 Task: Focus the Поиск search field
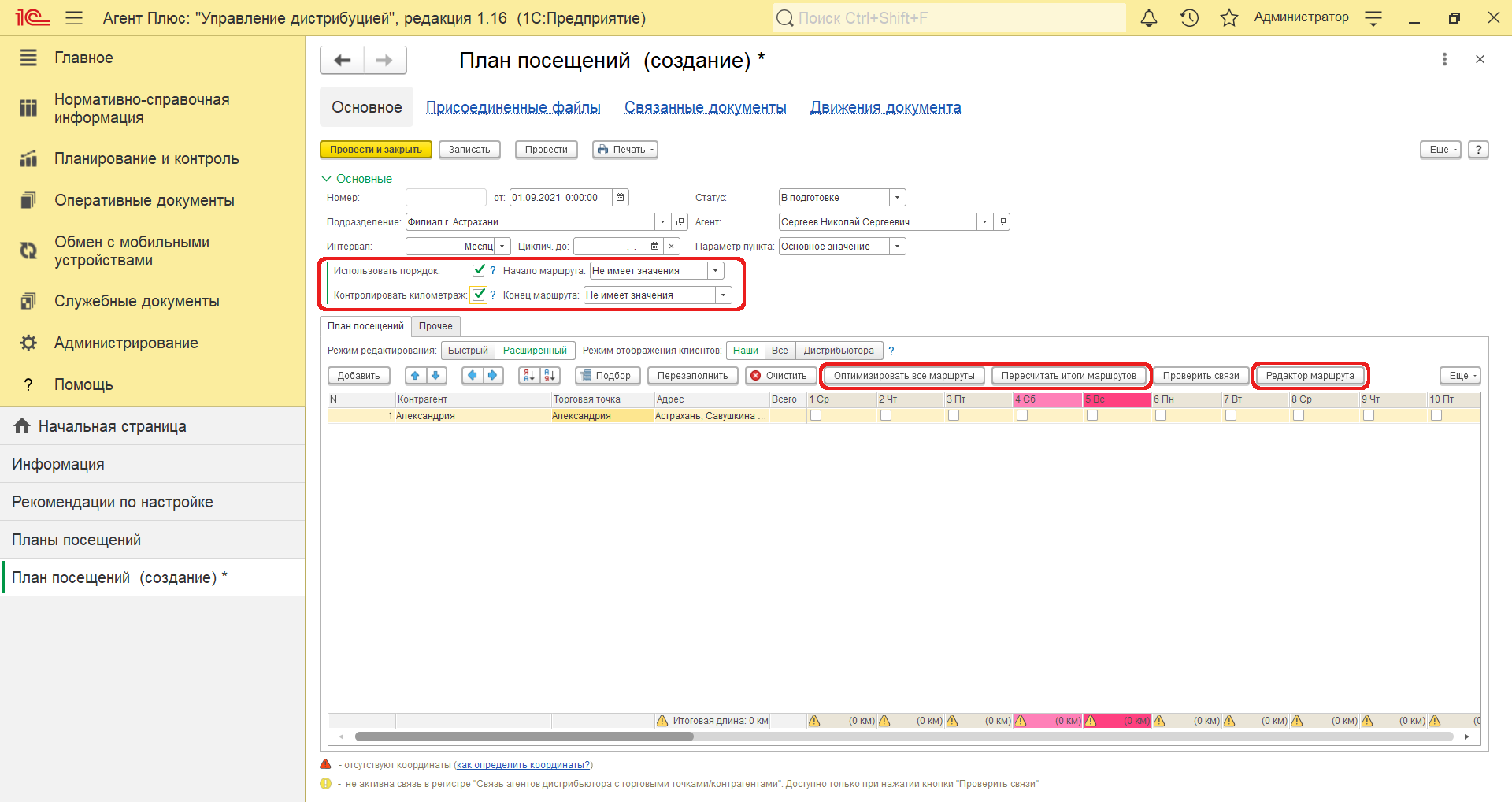click(x=949, y=17)
